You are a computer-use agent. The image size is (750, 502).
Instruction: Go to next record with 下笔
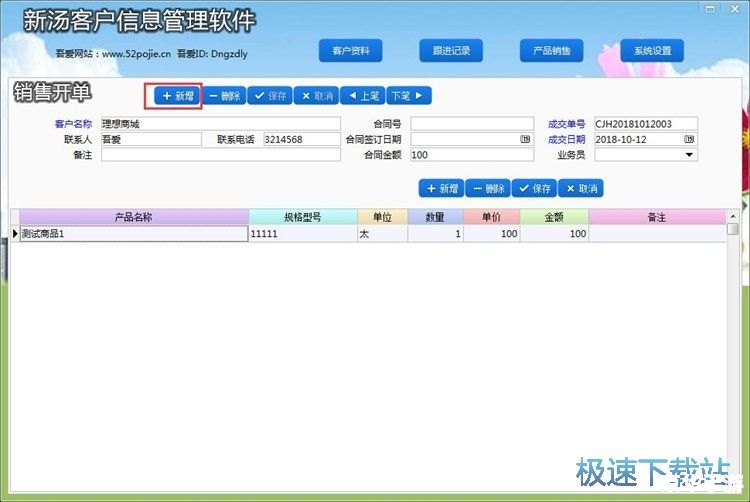click(409, 96)
